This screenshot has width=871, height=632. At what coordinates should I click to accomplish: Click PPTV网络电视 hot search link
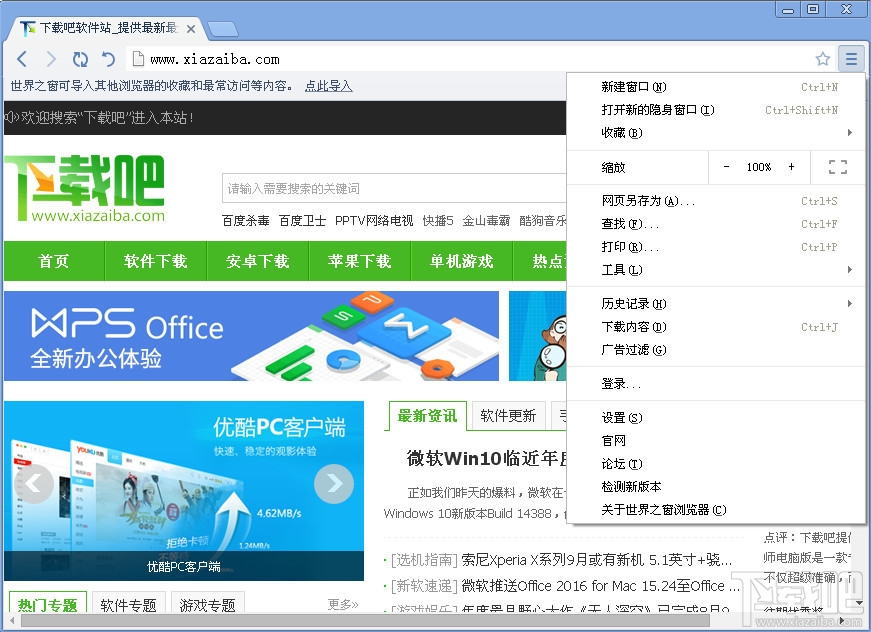[374, 221]
